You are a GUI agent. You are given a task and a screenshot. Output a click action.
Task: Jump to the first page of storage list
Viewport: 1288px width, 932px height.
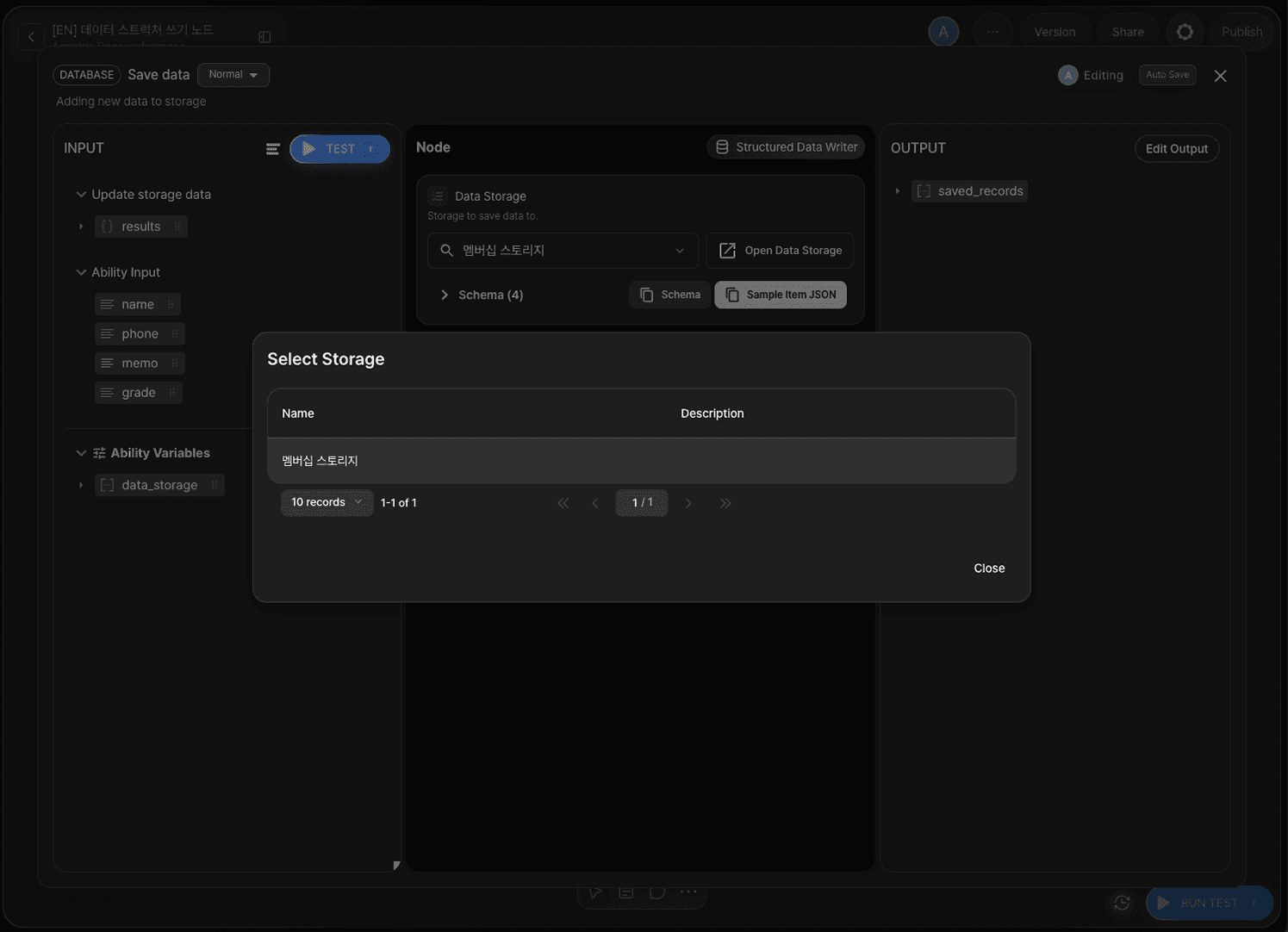(563, 503)
